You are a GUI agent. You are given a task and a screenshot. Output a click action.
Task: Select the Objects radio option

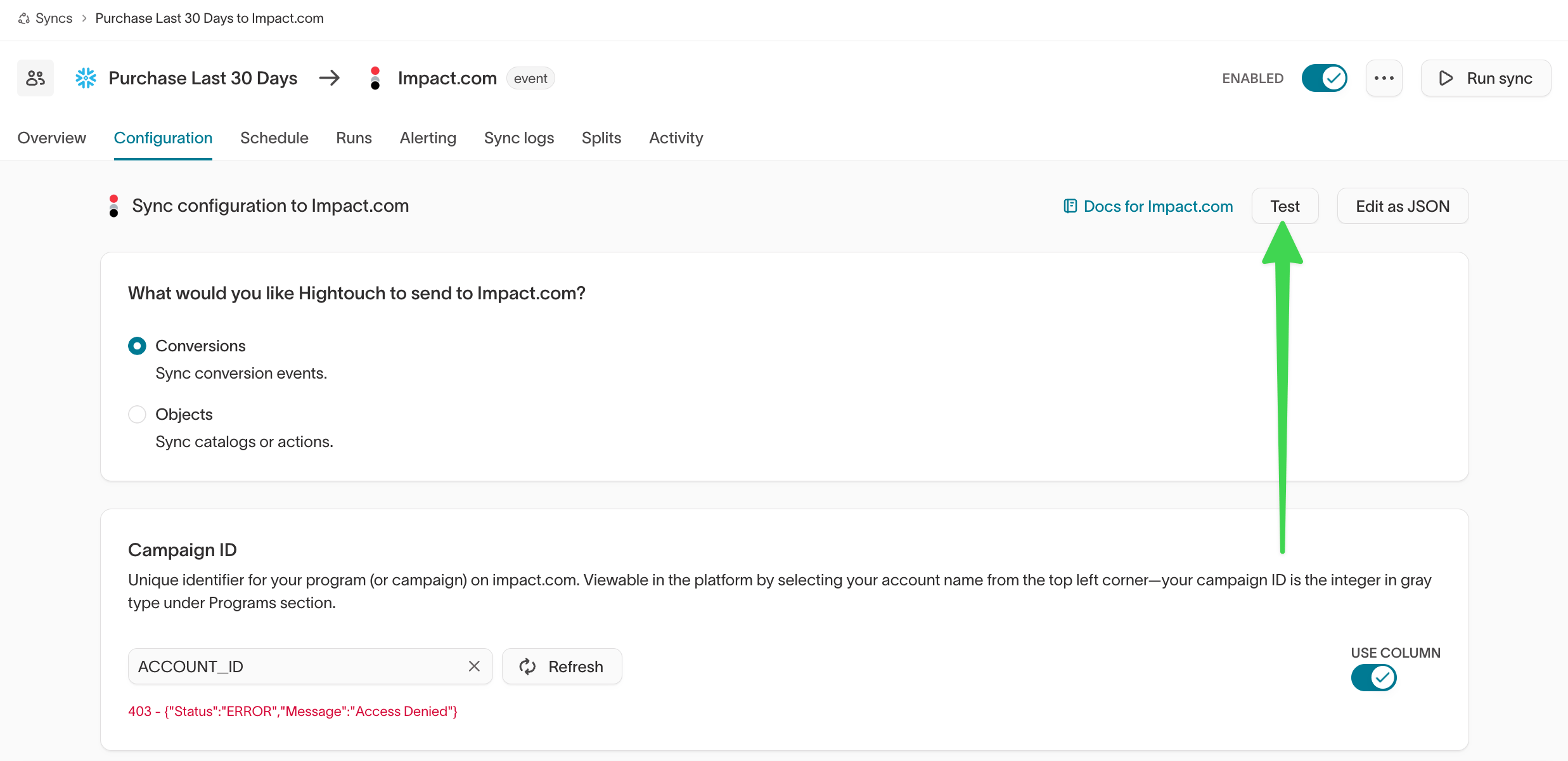click(137, 414)
